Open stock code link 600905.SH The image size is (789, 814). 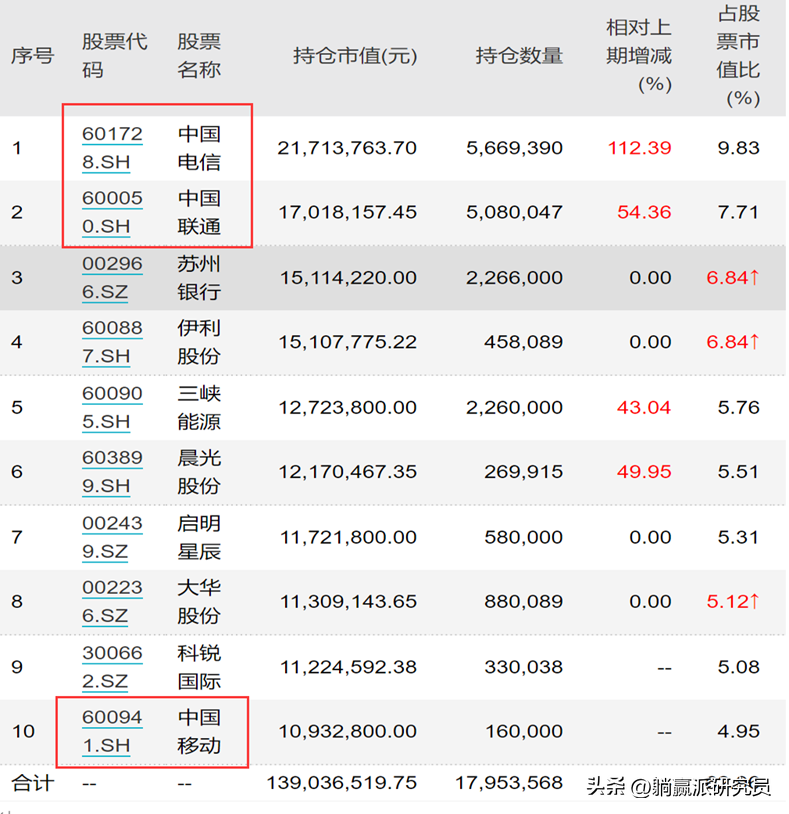pyautogui.click(x=112, y=408)
